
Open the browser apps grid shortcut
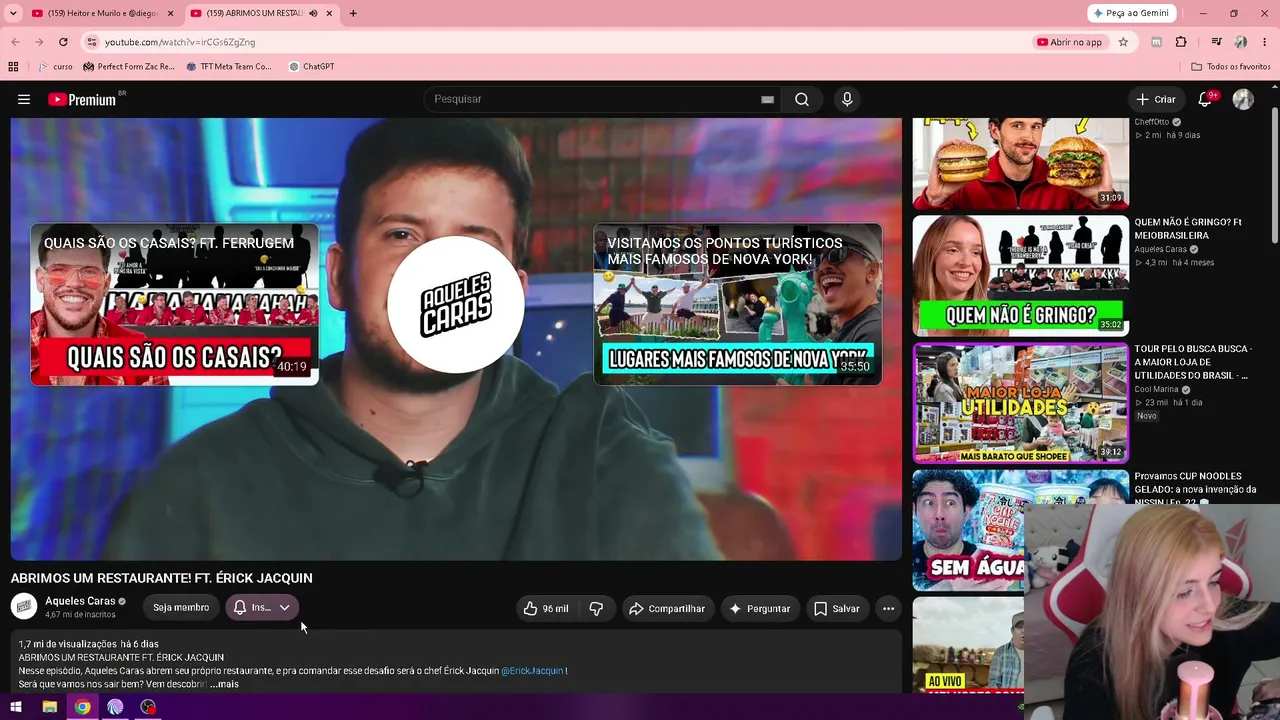13,67
